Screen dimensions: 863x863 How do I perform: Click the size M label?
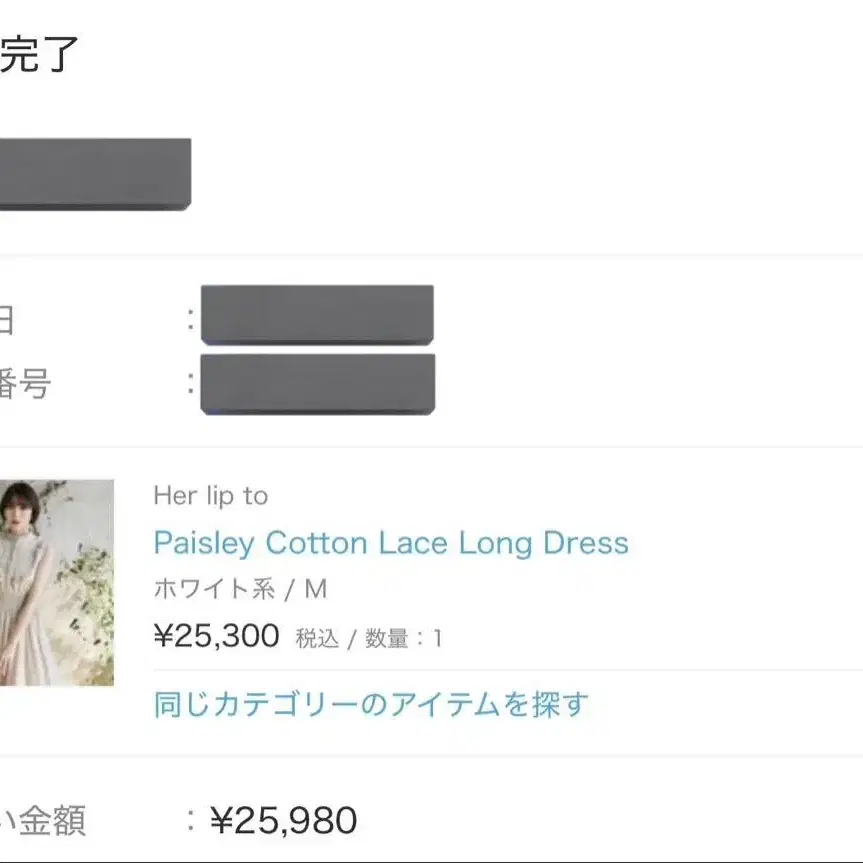click(316, 589)
